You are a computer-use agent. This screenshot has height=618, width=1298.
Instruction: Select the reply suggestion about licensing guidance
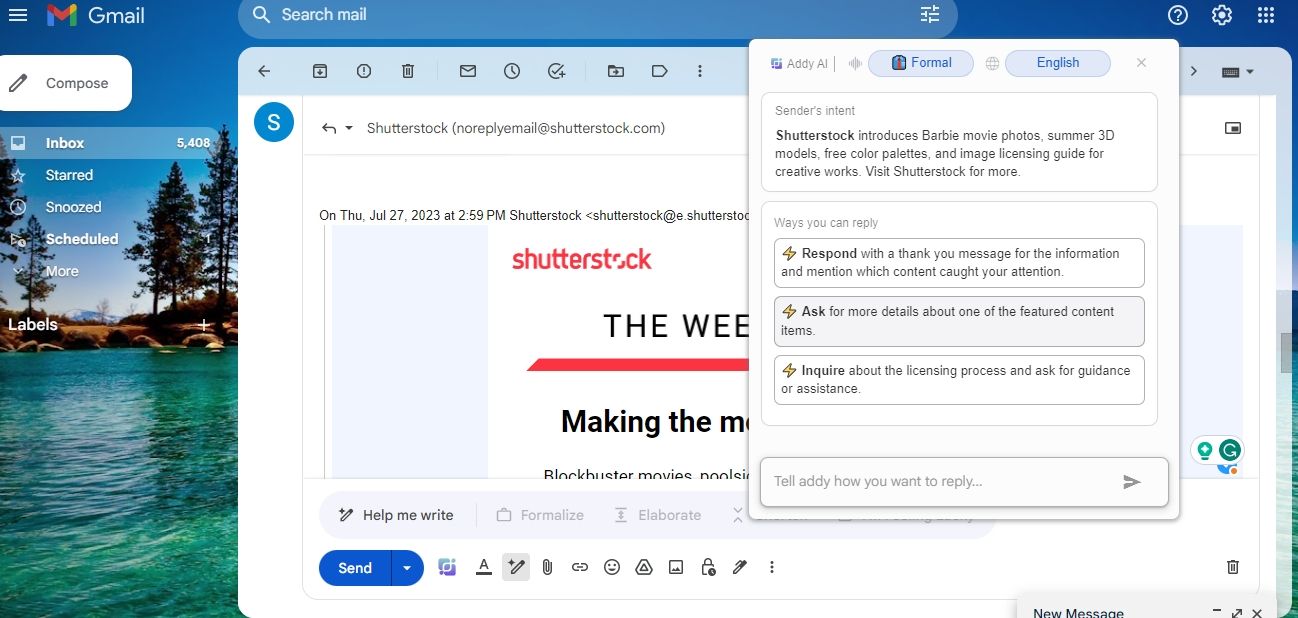tap(958, 380)
